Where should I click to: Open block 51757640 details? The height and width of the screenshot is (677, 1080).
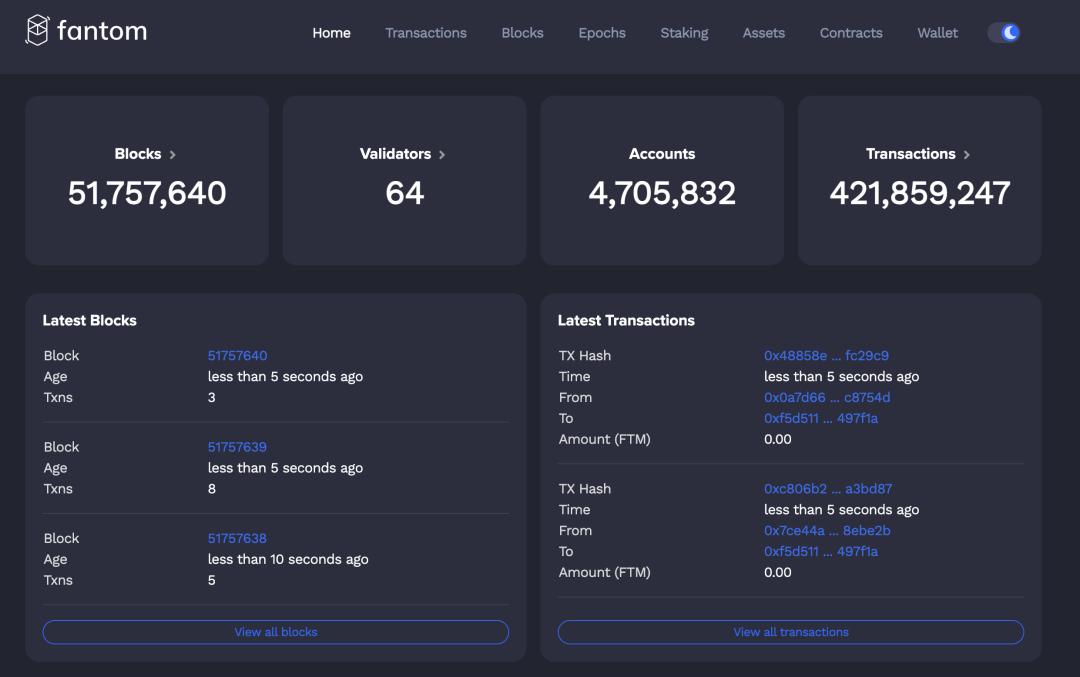(237, 356)
